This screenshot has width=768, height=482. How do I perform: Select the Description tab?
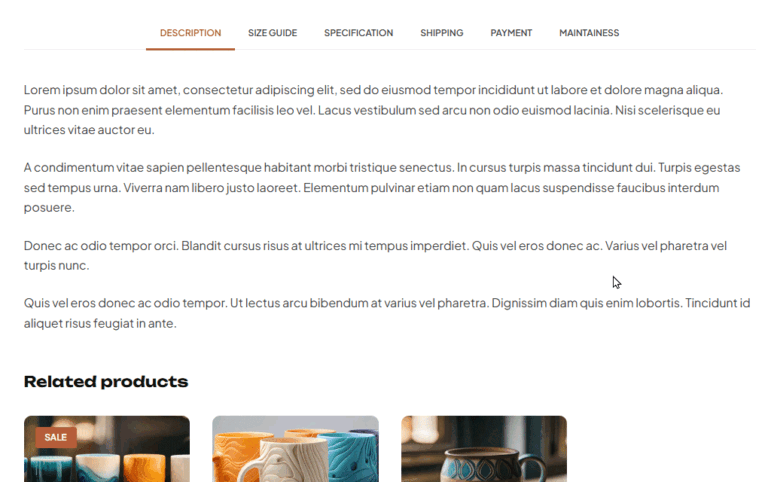tap(190, 33)
